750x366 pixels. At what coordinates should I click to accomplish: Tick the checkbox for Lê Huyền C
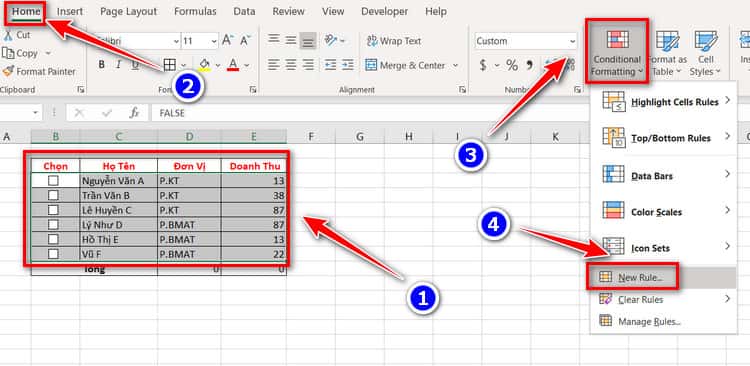[x=54, y=210]
